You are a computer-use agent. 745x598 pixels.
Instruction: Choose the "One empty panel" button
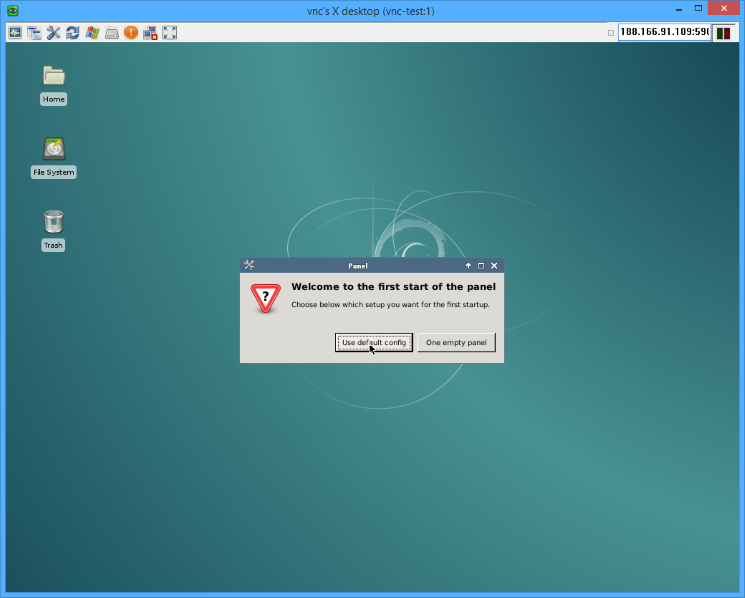click(x=456, y=342)
